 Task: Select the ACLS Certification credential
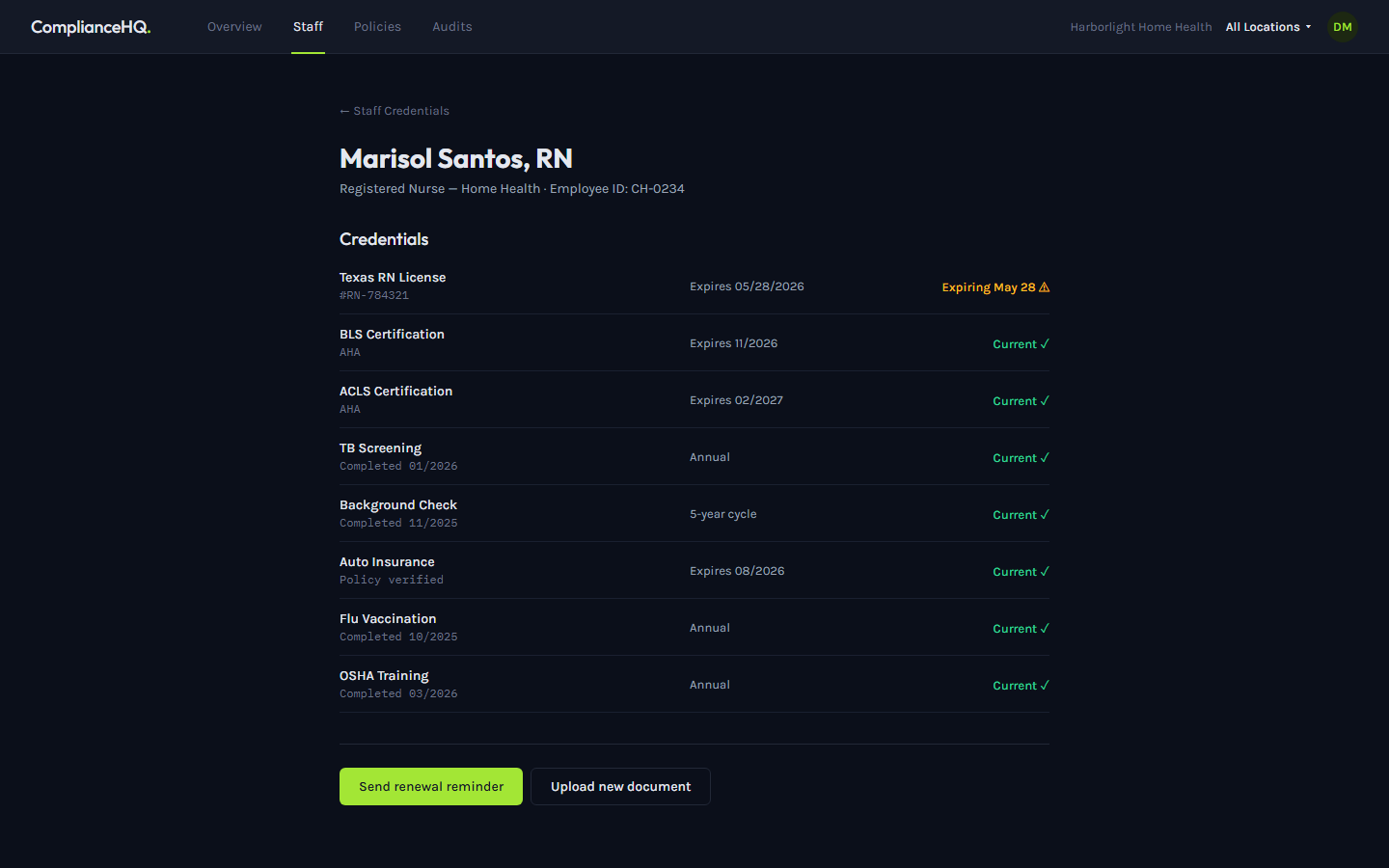coord(395,392)
